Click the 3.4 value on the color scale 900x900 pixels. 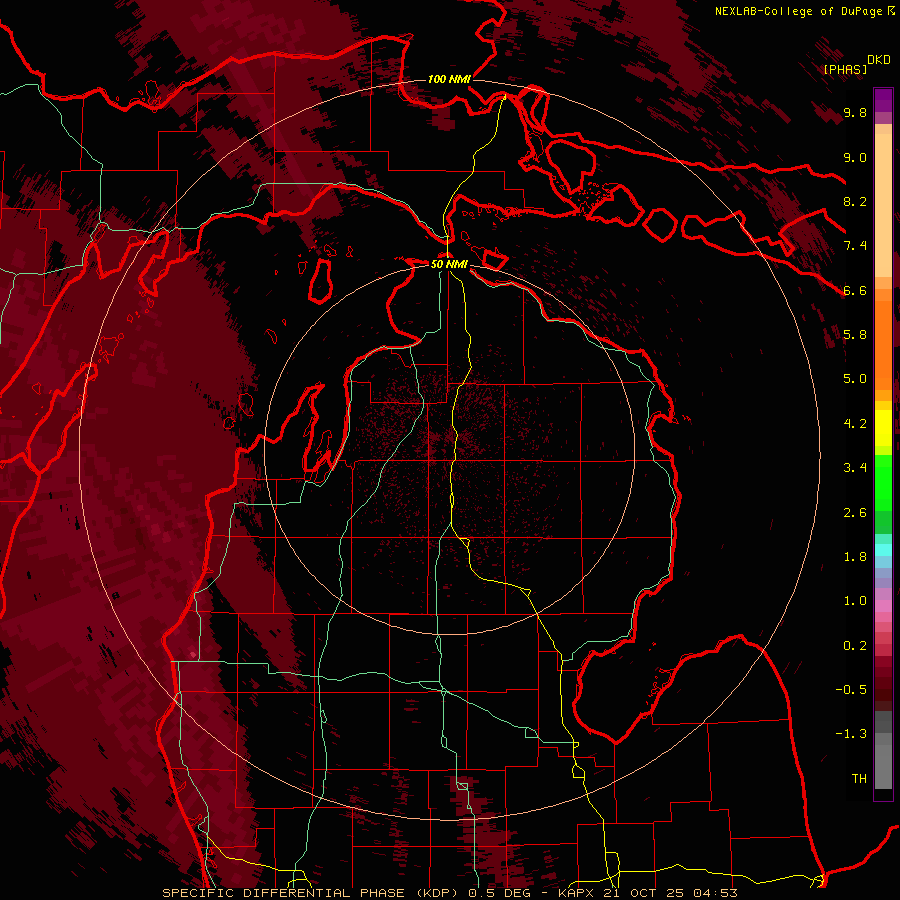[855, 468]
